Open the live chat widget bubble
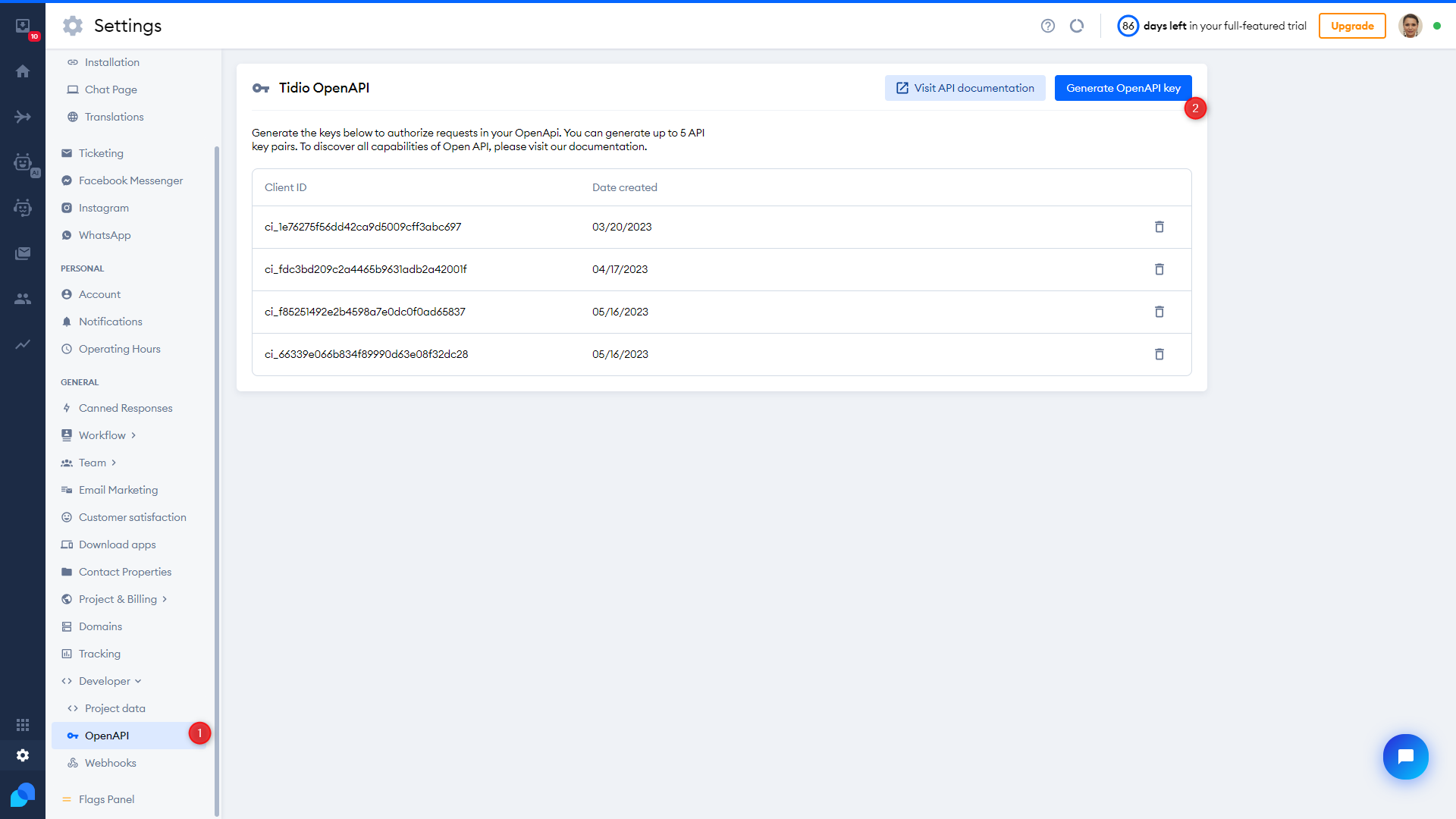This screenshot has width=1456, height=819. pos(1405,756)
